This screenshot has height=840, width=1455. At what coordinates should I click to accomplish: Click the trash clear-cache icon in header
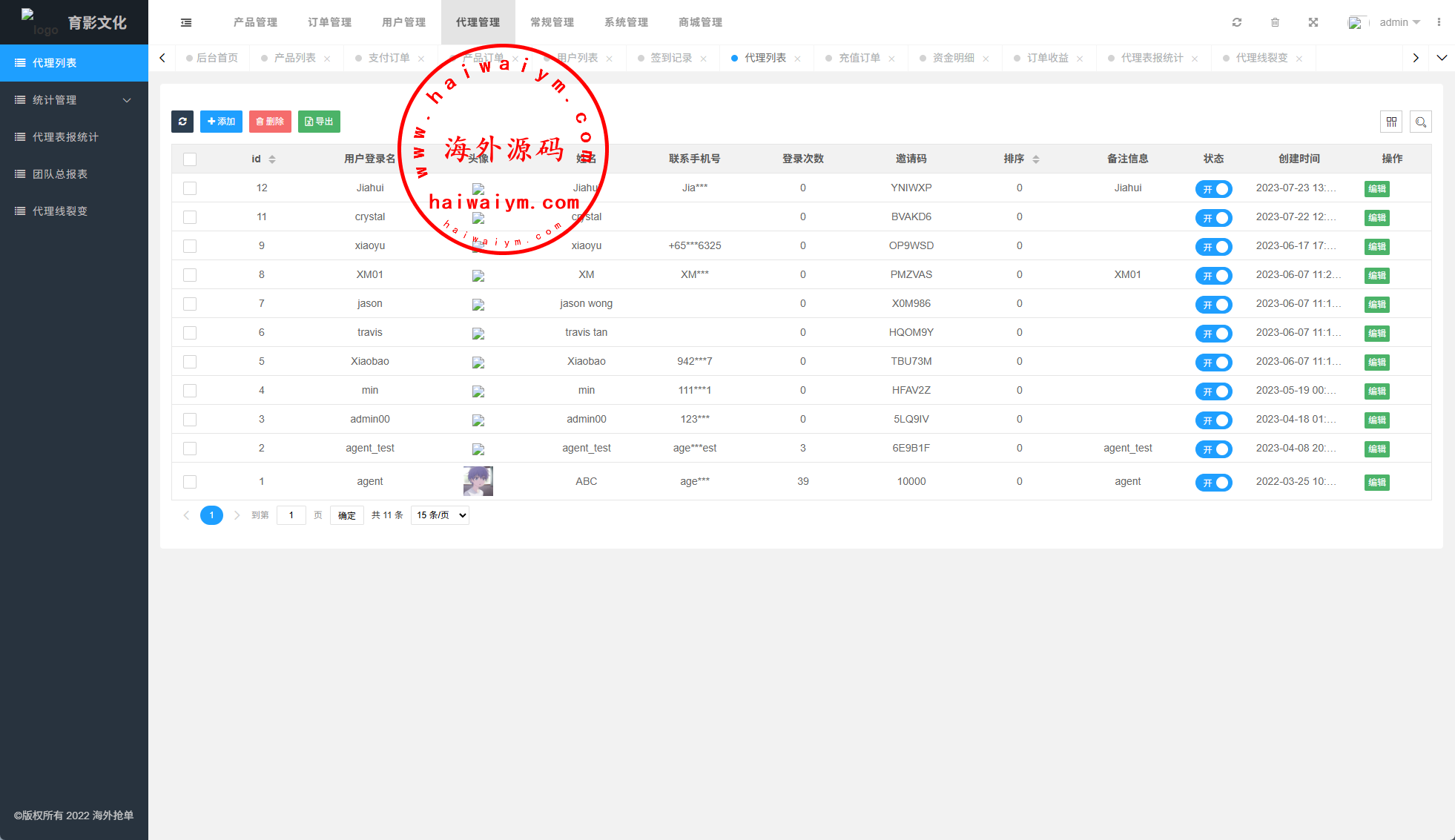[x=1275, y=22]
